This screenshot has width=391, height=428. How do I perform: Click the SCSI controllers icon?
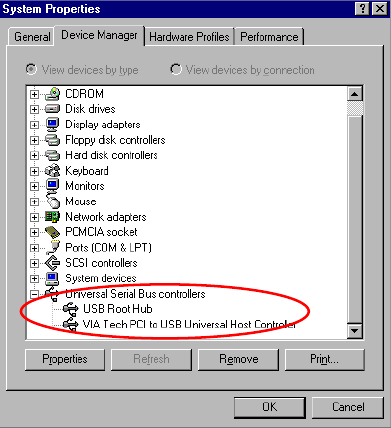tap(52, 263)
